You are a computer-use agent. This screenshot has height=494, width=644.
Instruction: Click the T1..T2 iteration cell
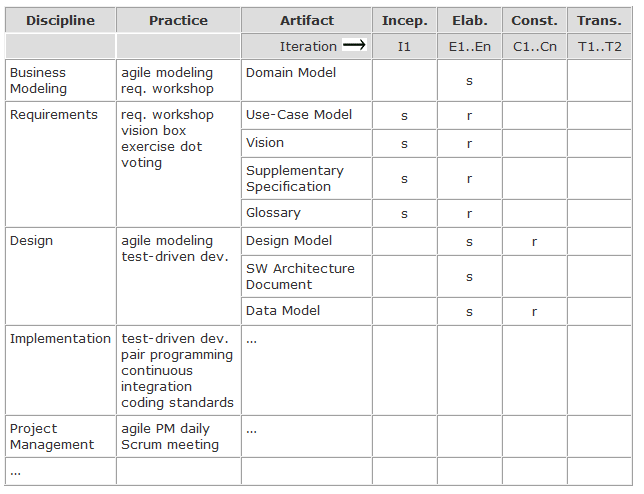599,47
